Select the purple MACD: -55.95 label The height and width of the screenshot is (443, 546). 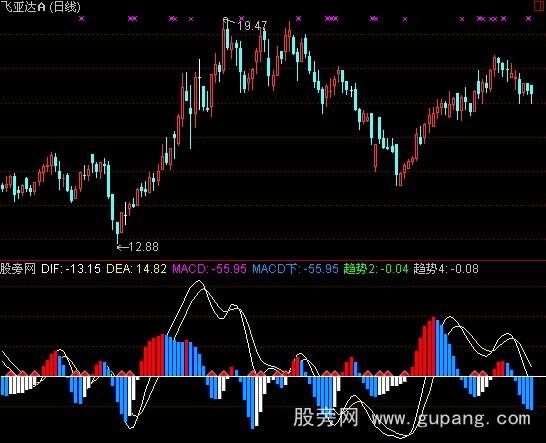(209, 269)
